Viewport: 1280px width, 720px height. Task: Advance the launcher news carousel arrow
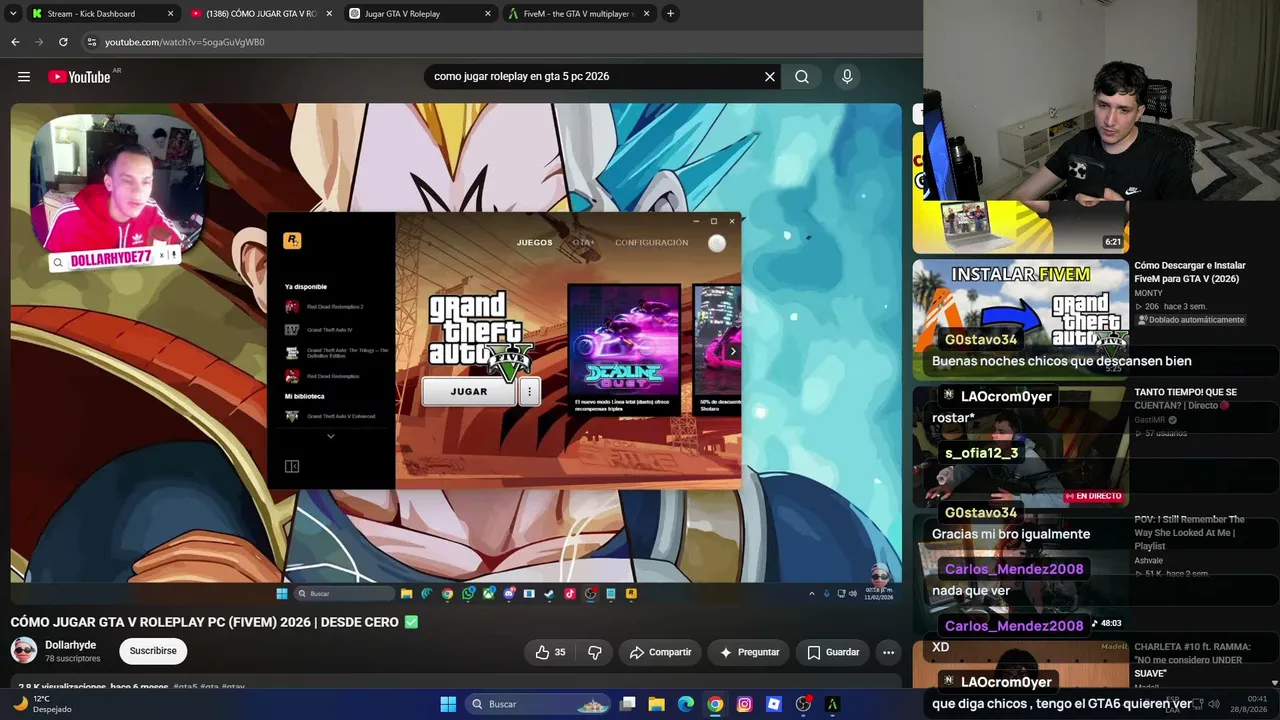(x=733, y=351)
